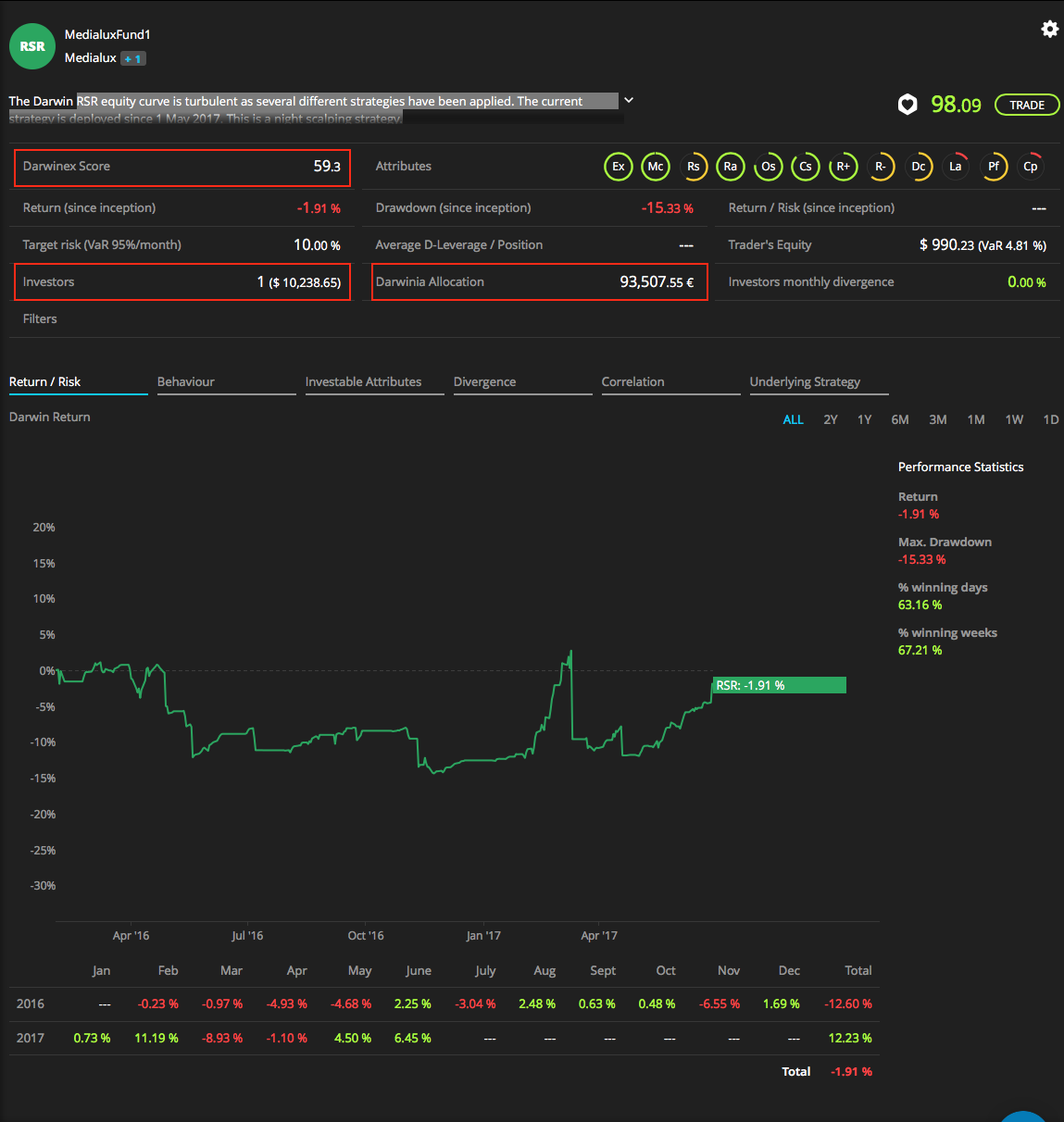
Task: Click the MedialuxFund1 title
Action: [x=107, y=34]
